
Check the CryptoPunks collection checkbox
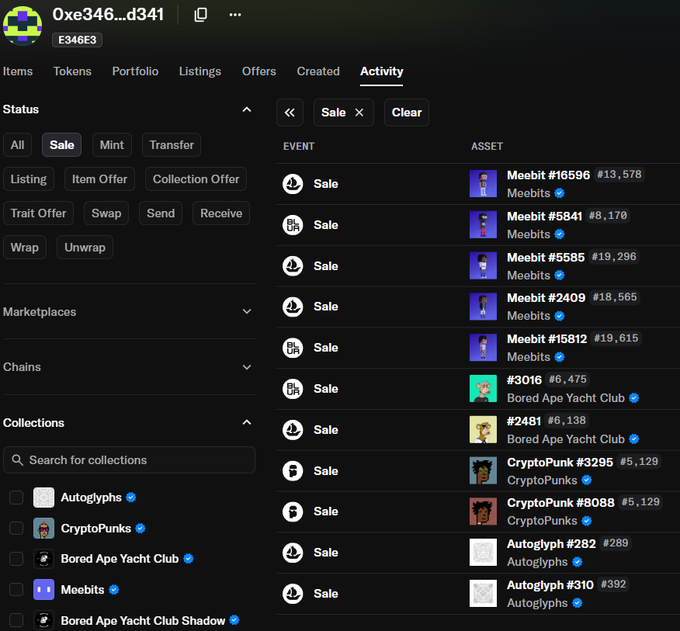coord(16,528)
